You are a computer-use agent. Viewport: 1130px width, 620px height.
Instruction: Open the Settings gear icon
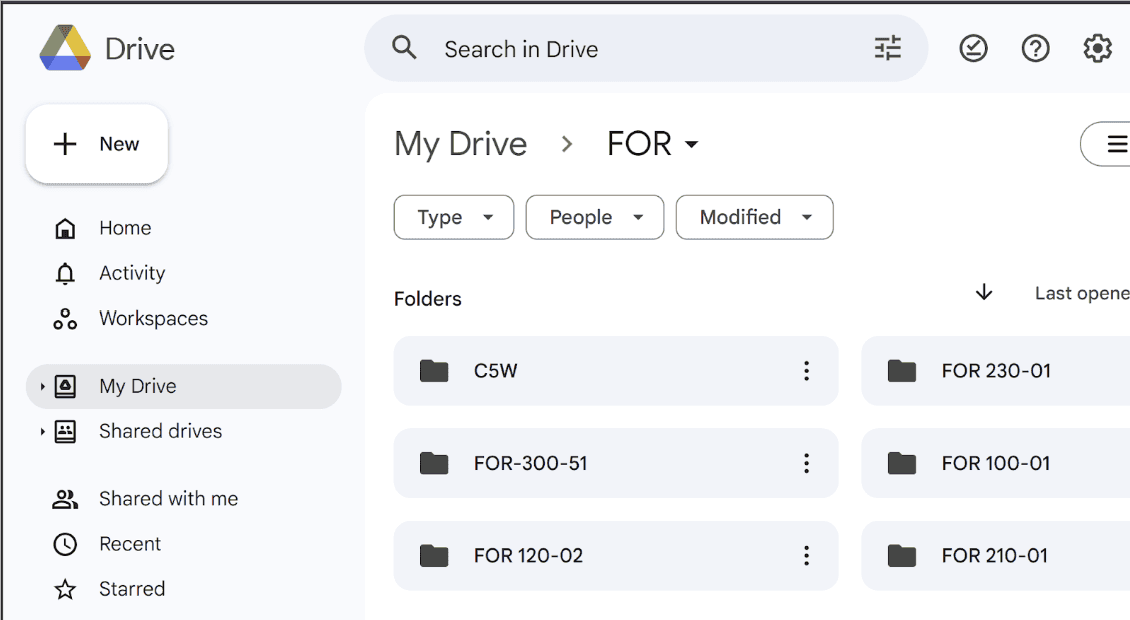point(1097,48)
